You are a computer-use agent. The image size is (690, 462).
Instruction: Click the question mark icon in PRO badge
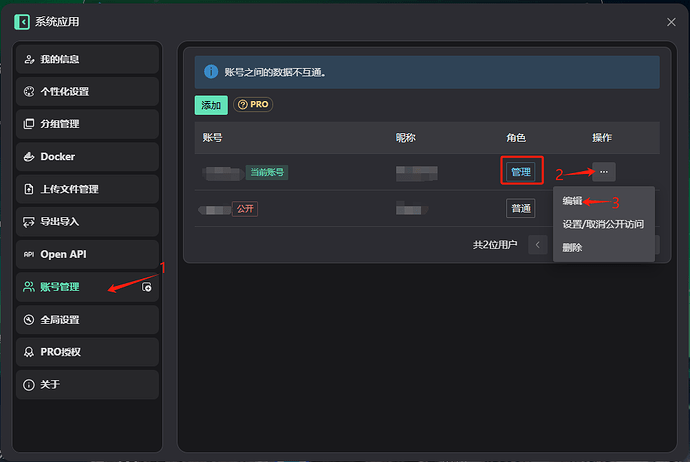pos(242,105)
